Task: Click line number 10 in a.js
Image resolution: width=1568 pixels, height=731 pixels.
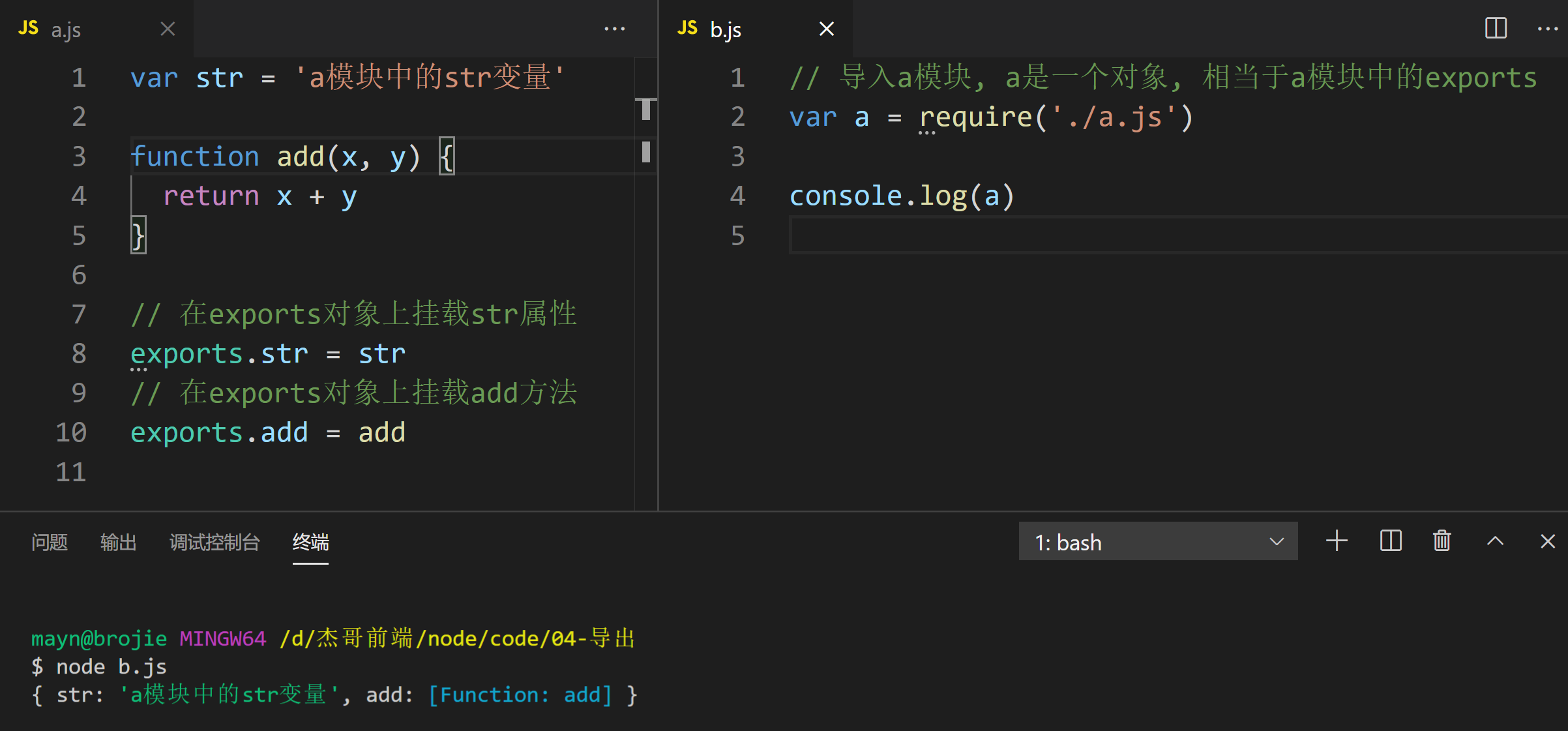Action: pos(71,432)
